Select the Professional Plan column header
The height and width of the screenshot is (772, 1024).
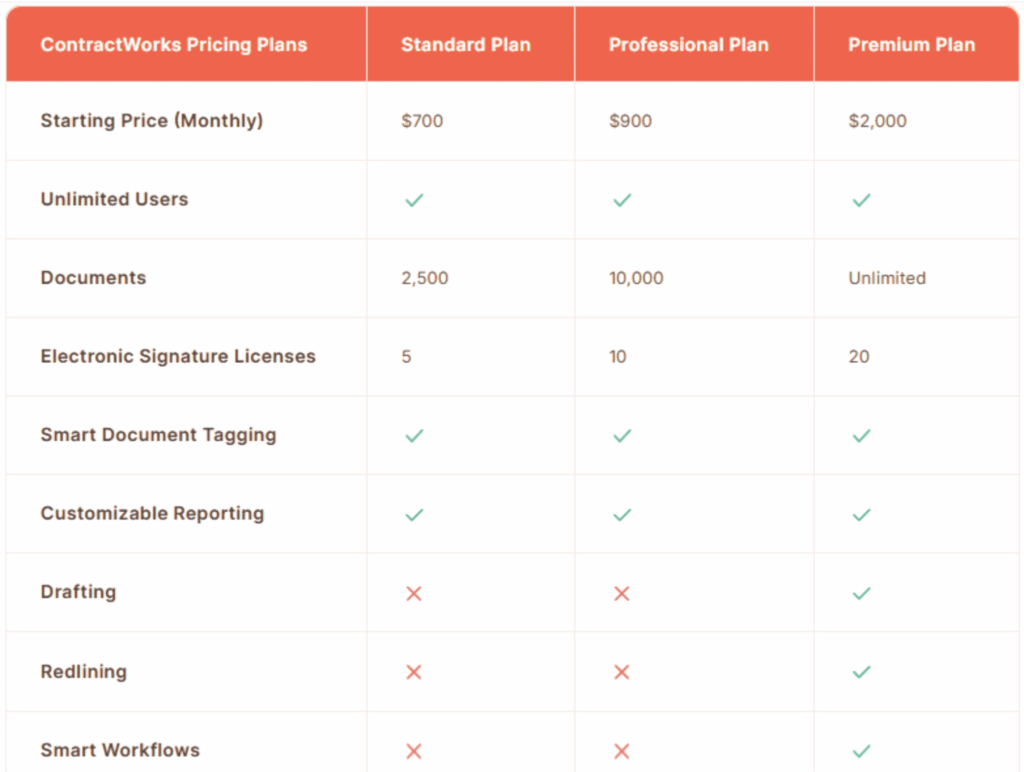689,44
